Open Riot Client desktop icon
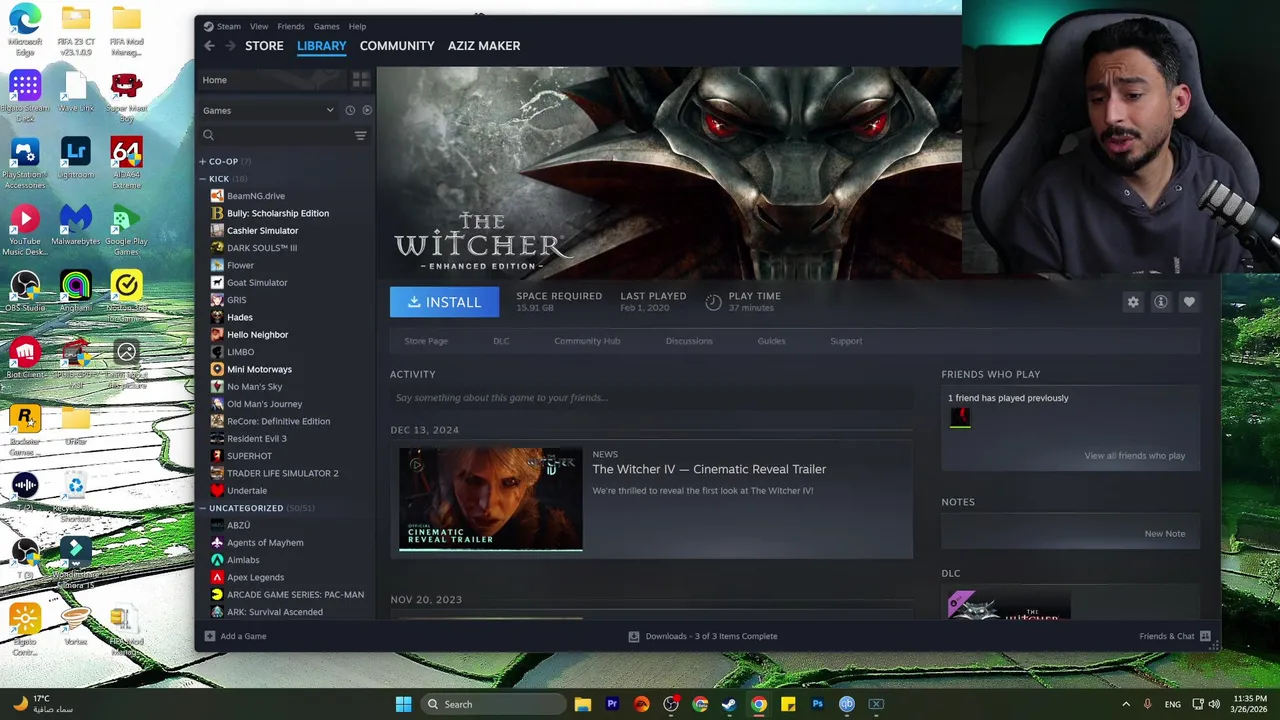1280x720 pixels. (x=25, y=360)
